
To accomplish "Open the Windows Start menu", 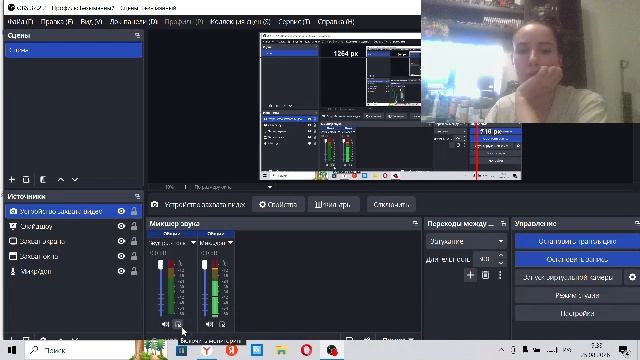I will click(12, 350).
